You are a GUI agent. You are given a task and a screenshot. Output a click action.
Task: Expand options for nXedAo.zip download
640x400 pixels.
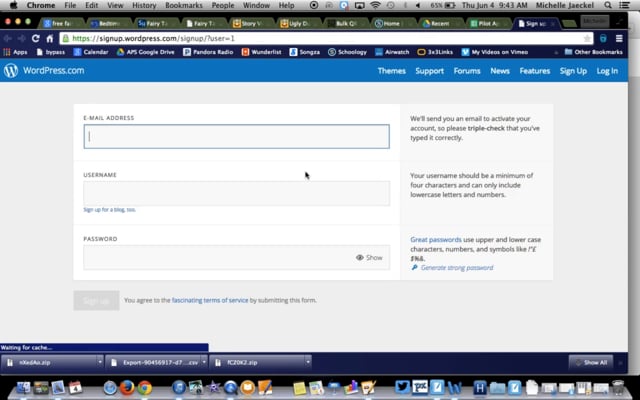[100, 362]
